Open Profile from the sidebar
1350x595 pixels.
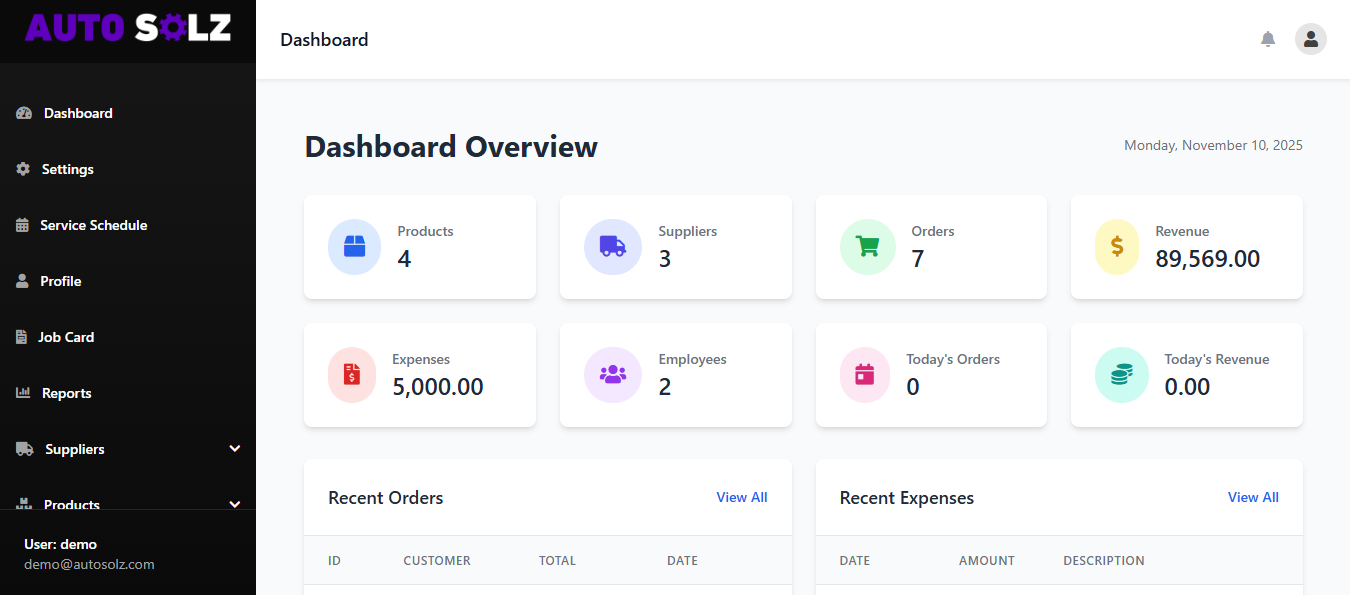(x=60, y=281)
